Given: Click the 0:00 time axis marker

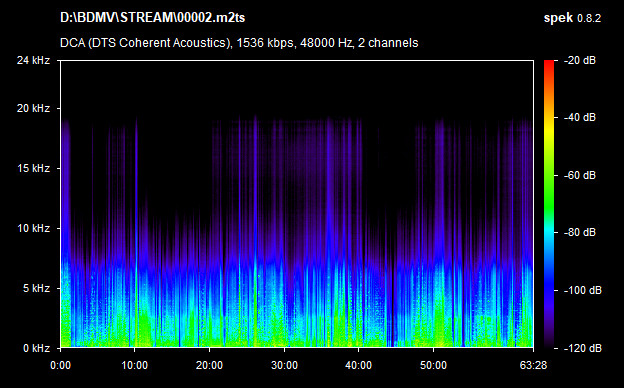Looking at the screenshot, I should pos(60,365).
